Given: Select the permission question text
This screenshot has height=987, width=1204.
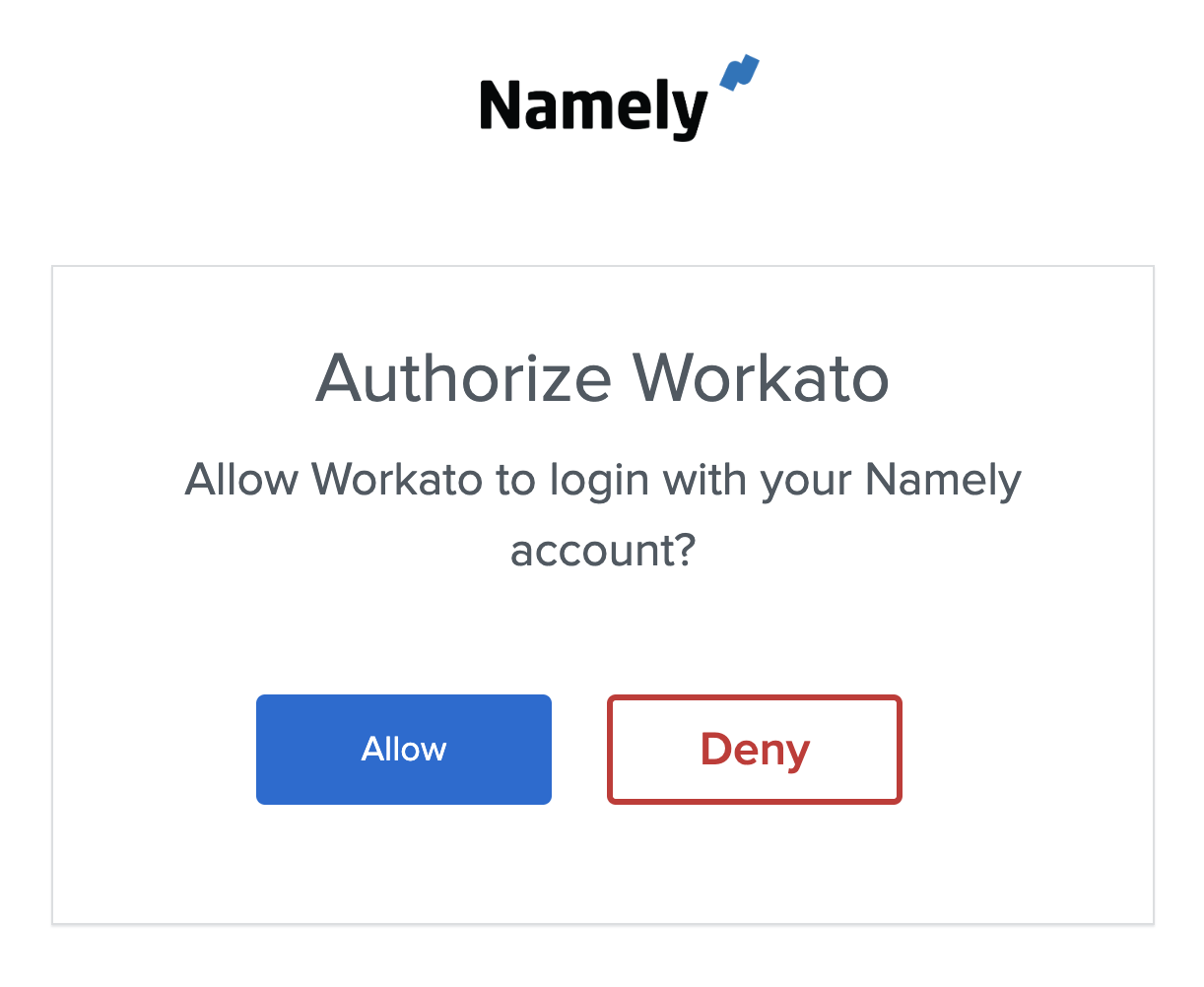Looking at the screenshot, I should click(602, 480).
